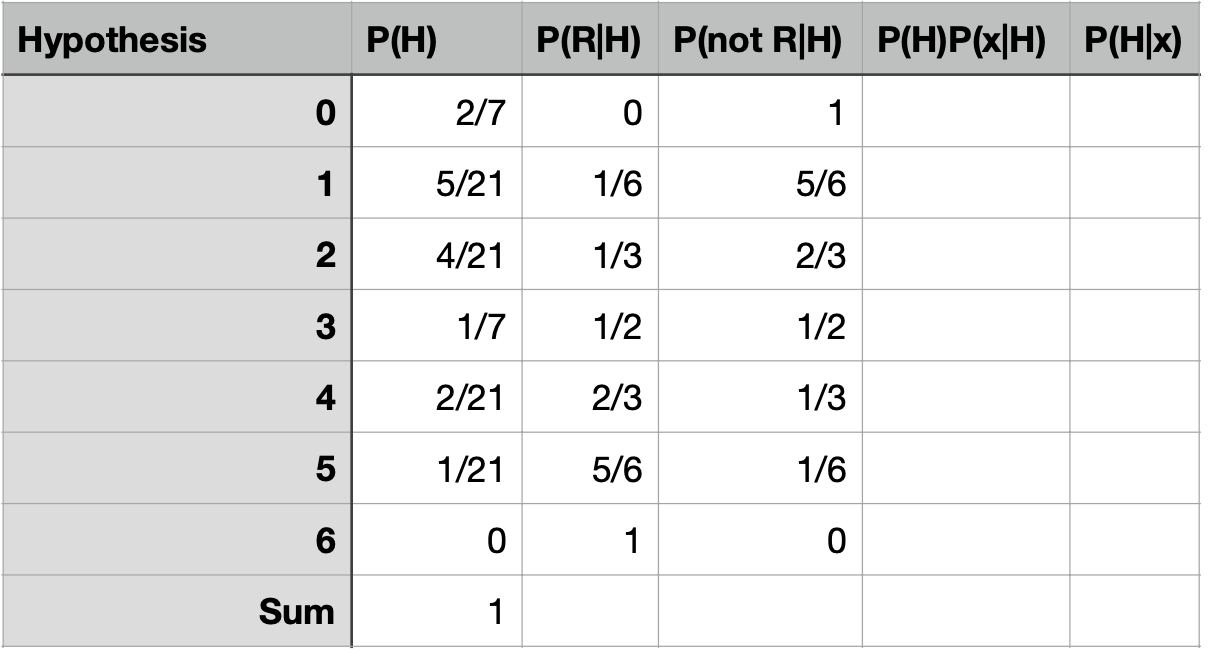This screenshot has height=654, width=1208.
Task: Click the P(H)P(x|H) column header
Action: tap(964, 40)
